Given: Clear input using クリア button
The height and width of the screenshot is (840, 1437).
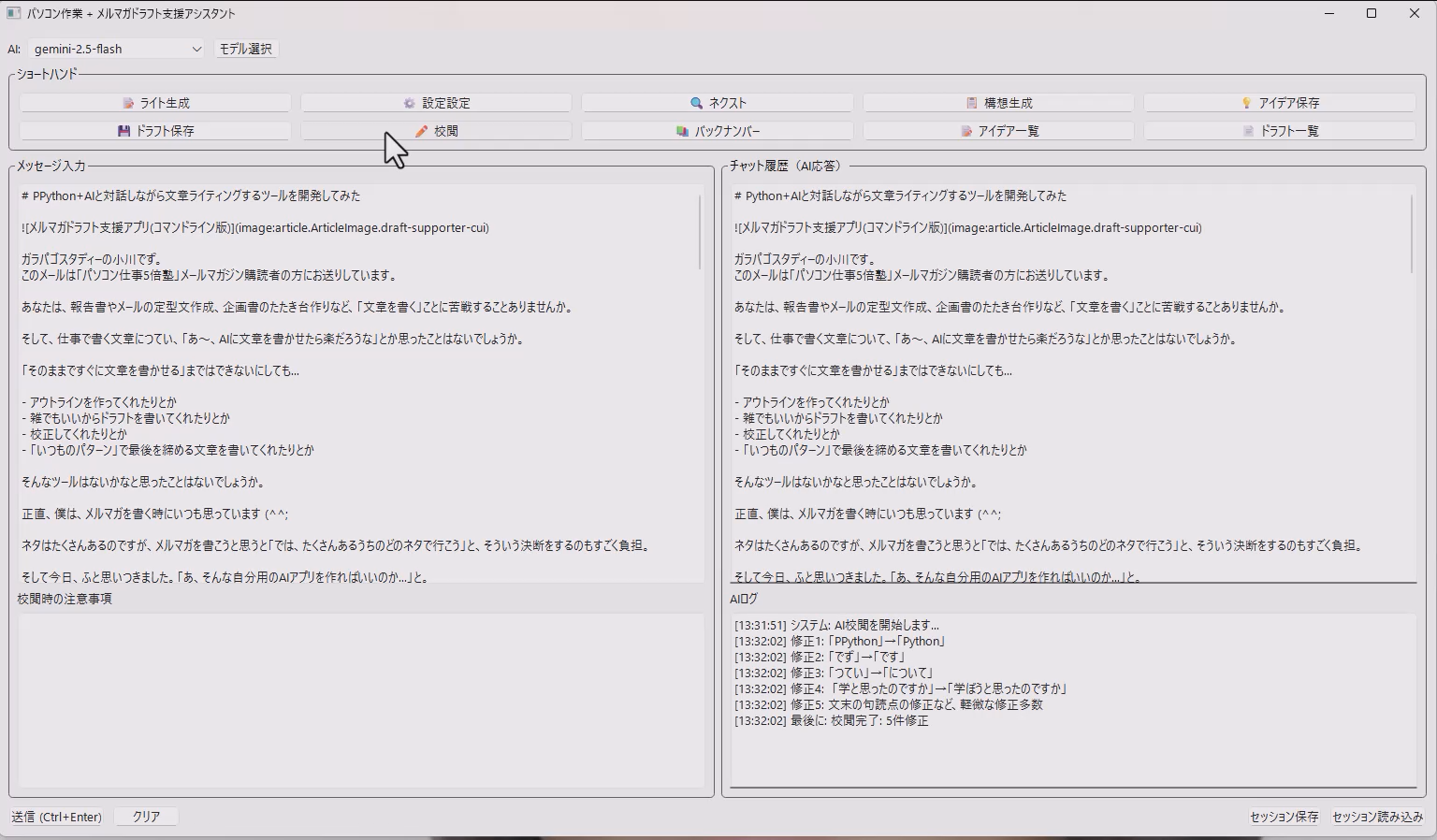Looking at the screenshot, I should pos(146,817).
